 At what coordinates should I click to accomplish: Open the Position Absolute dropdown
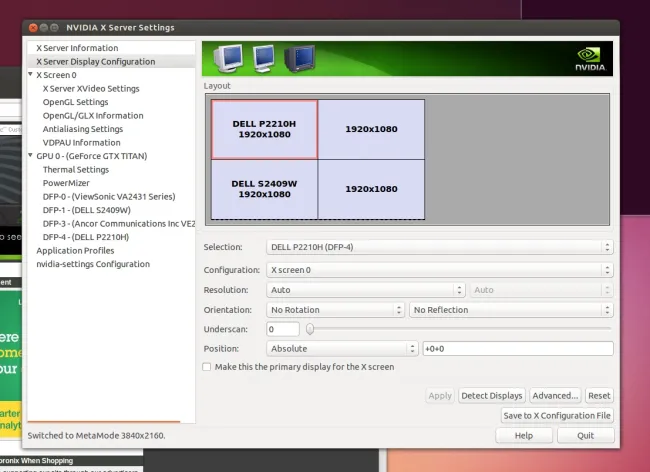pyautogui.click(x=342, y=349)
